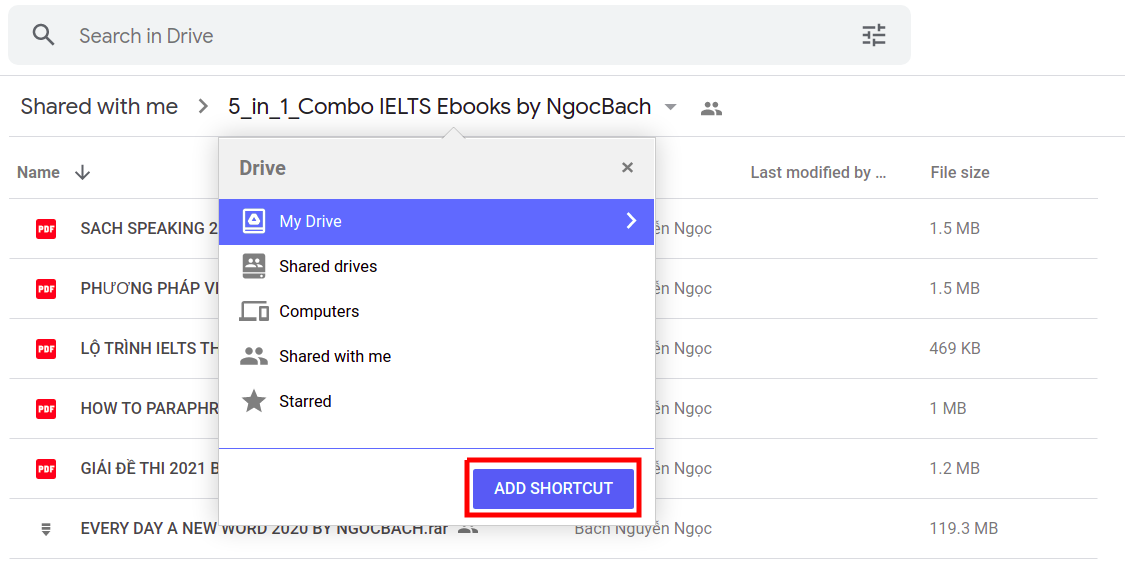
Task: Click PDF icon of SACH SPEAKING file
Action: (46, 229)
